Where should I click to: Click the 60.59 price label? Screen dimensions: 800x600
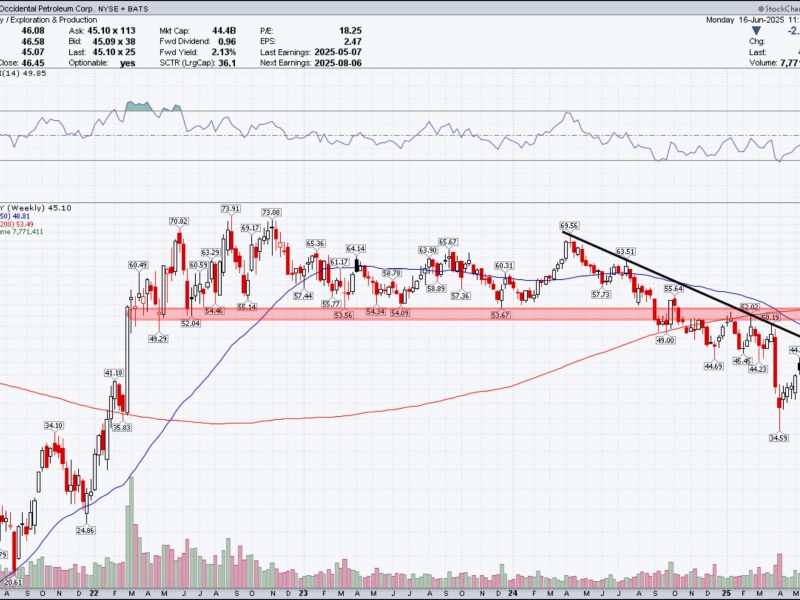198,265
